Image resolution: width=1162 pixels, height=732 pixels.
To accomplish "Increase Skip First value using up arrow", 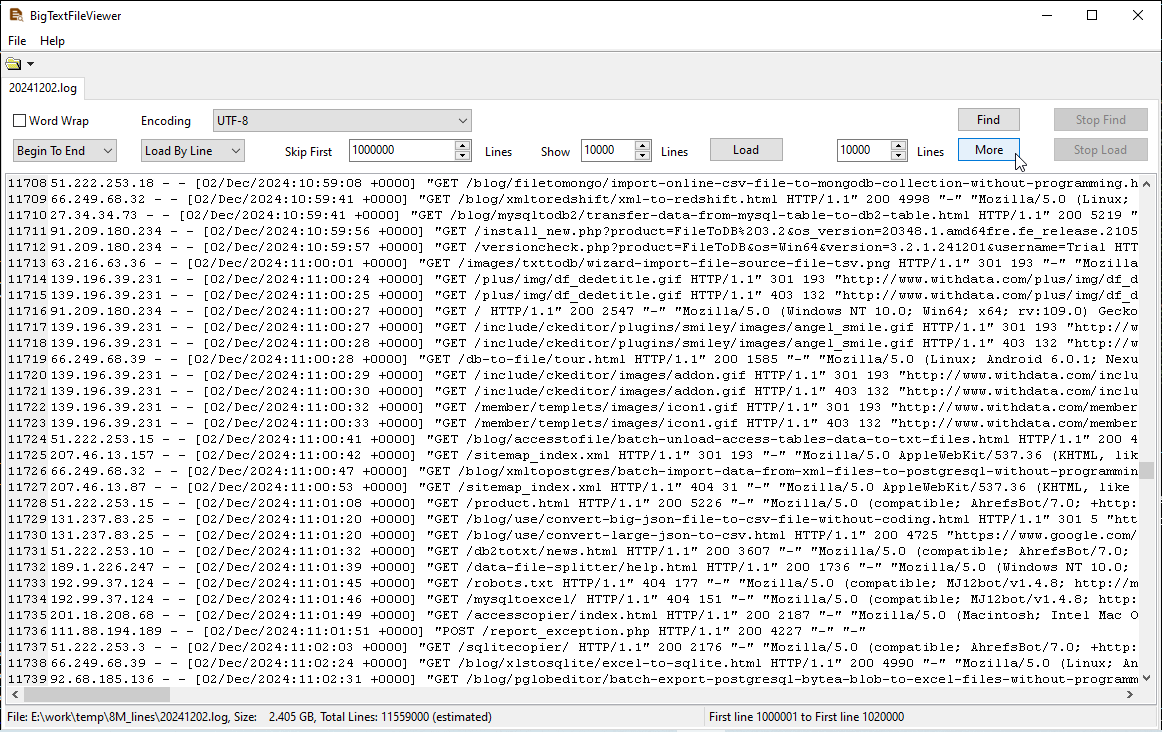I will tap(462, 146).
